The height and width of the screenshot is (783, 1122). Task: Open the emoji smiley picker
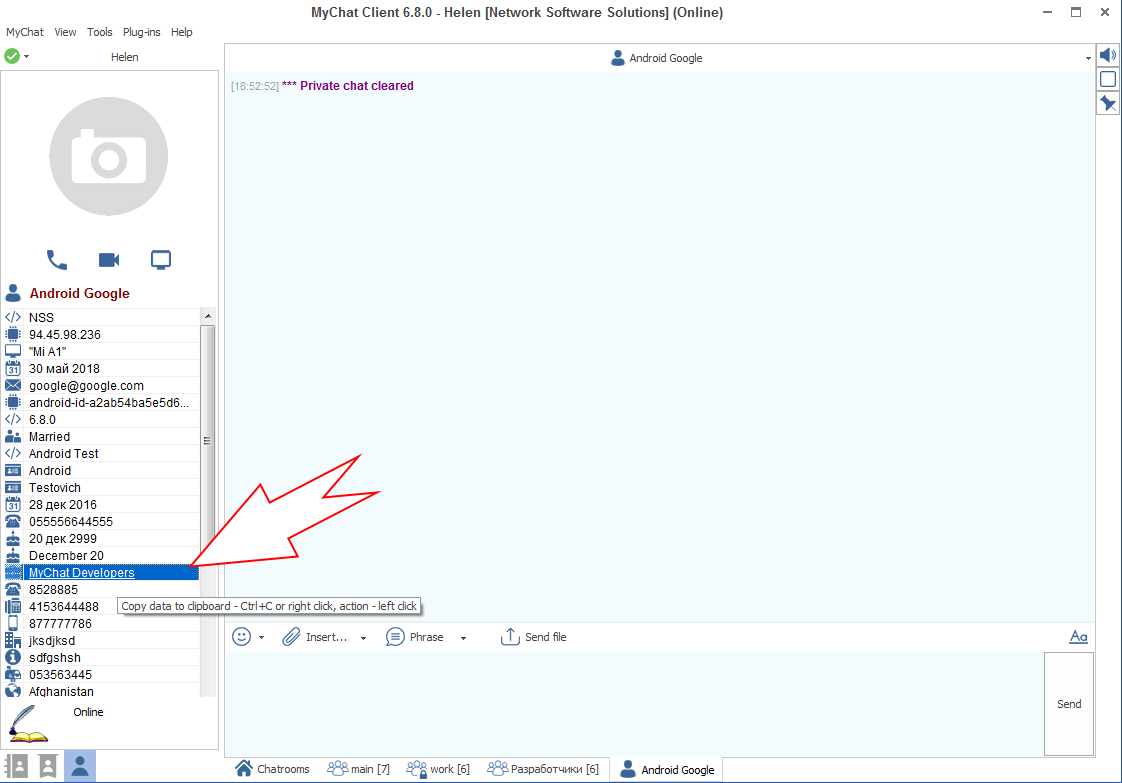[x=241, y=637]
